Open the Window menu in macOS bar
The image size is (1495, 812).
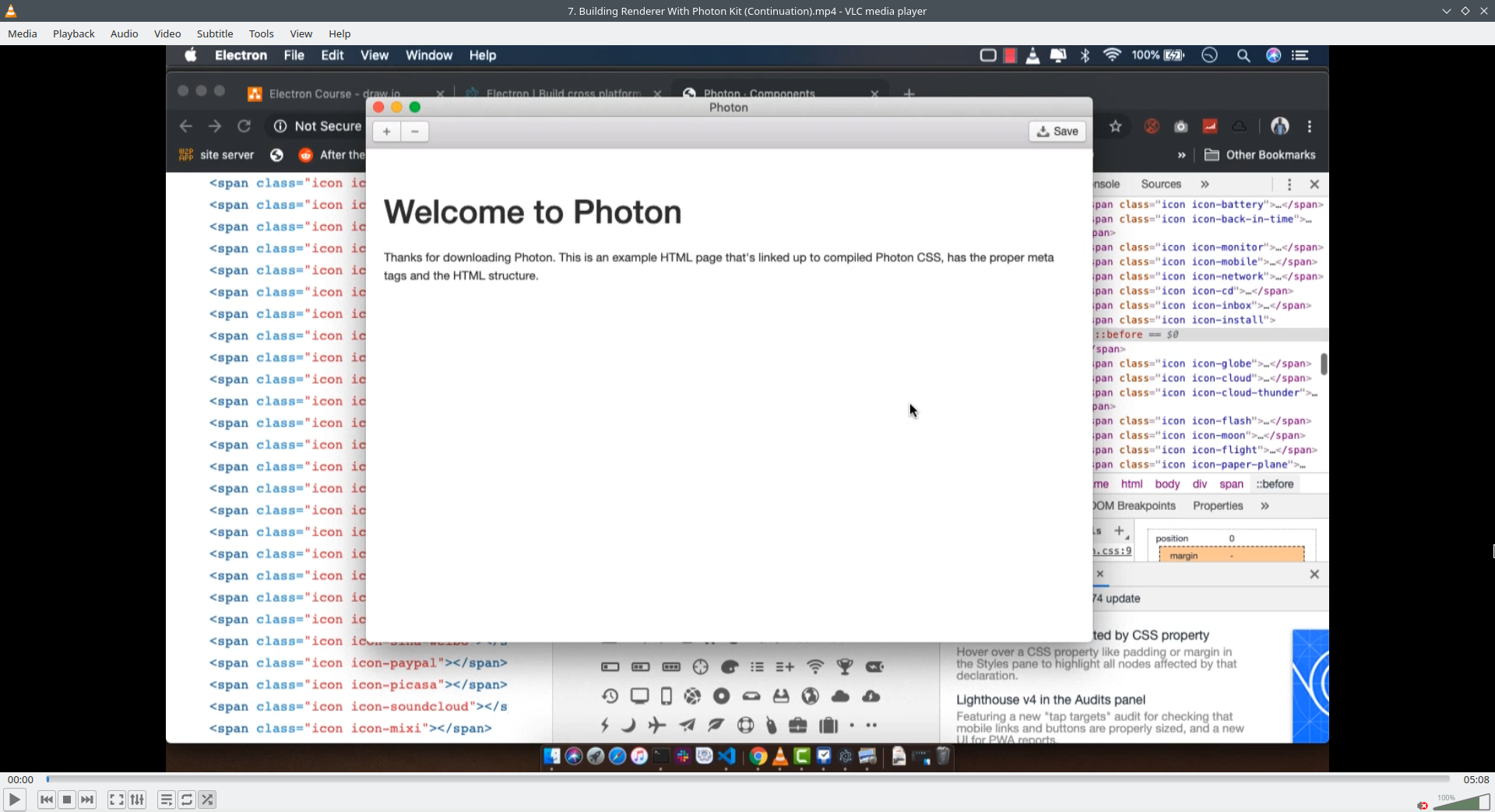point(429,55)
